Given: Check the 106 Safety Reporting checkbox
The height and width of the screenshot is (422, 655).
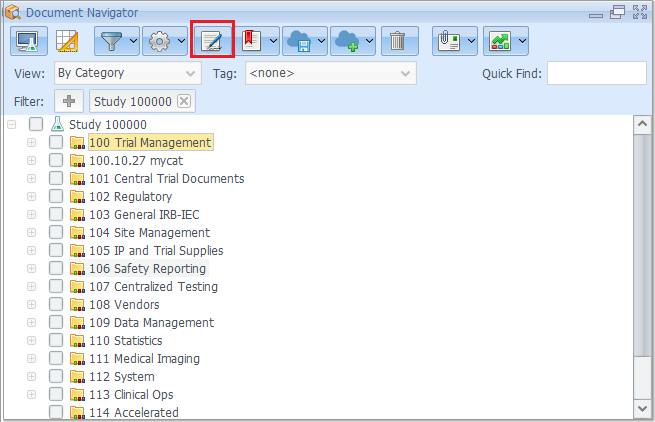Looking at the screenshot, I should point(56,268).
